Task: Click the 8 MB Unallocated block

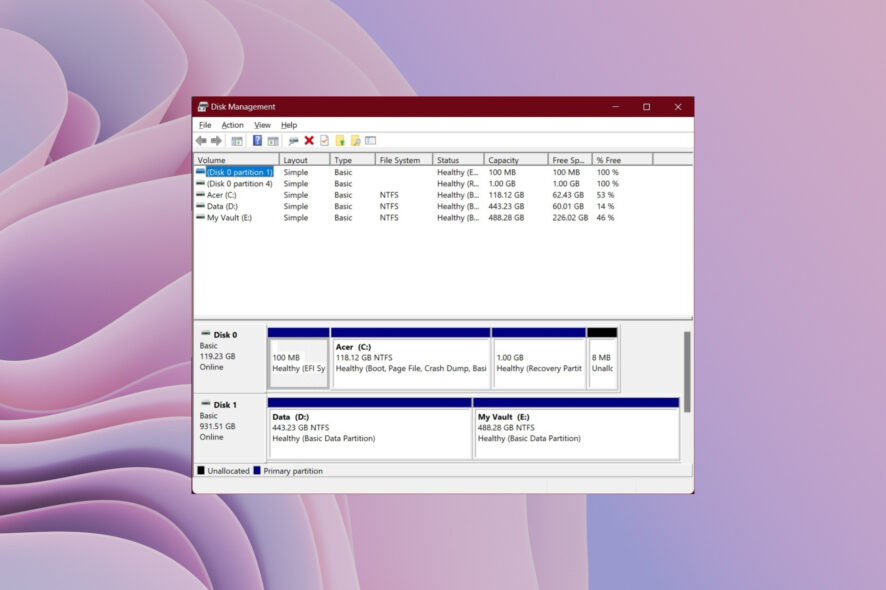Action: 602,358
